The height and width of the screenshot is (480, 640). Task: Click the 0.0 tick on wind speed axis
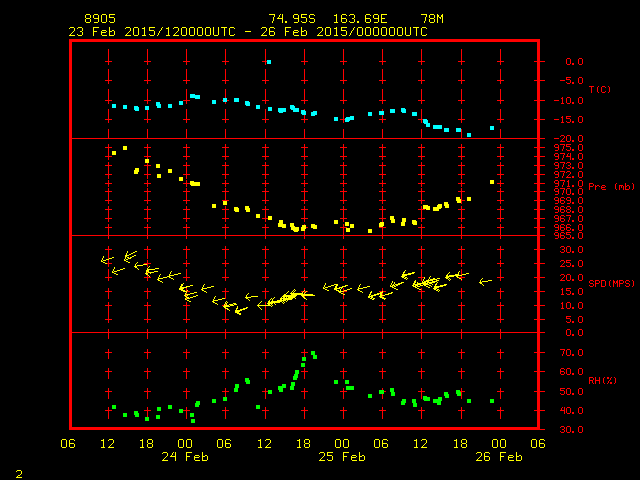574,333
